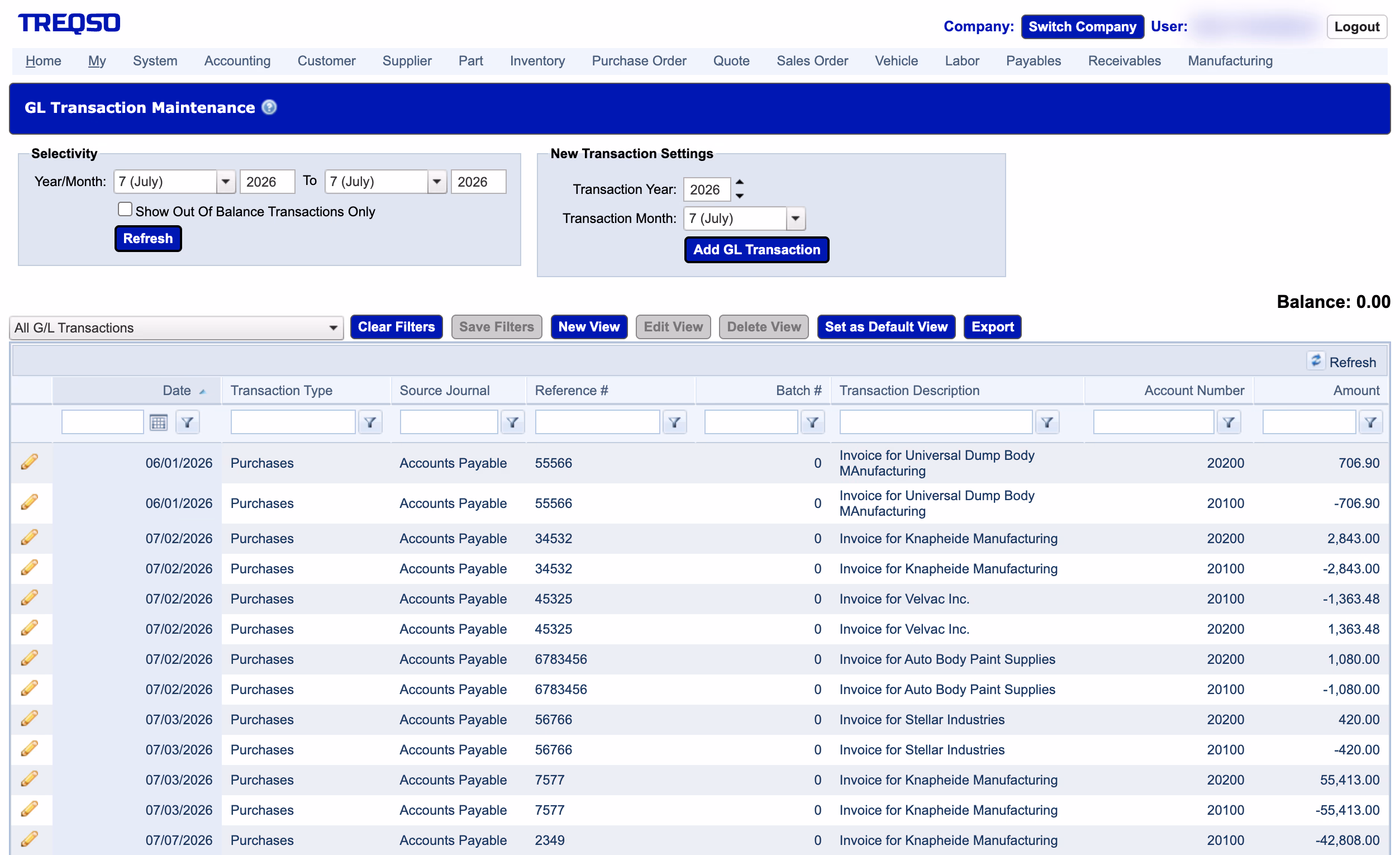Edit the Knapheide row with amount 55,413.00
The image size is (1400, 855).
point(30,779)
